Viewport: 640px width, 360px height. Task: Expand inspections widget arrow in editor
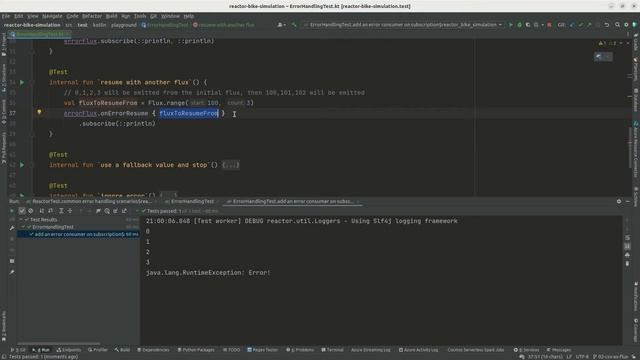coord(621,43)
